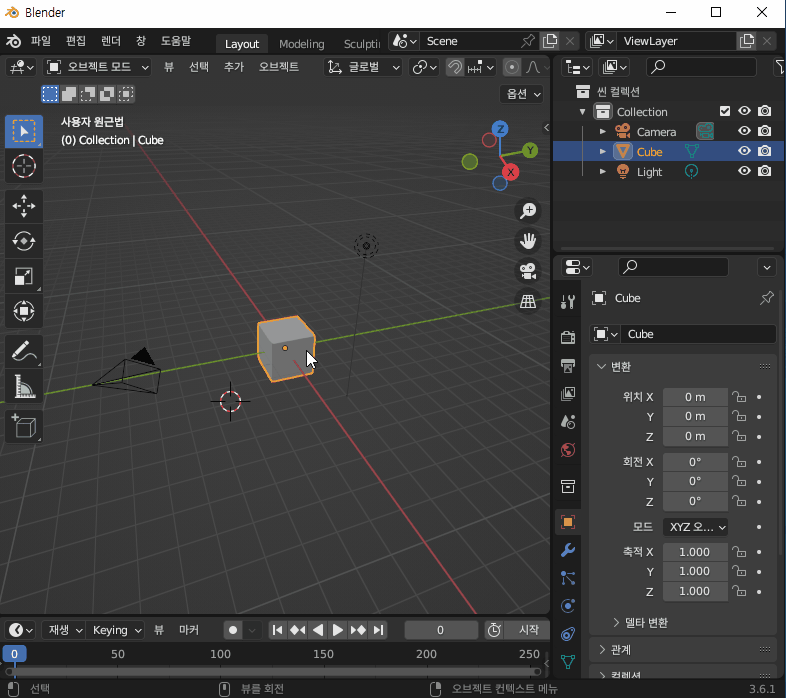Open the Particles properties tab

tap(568, 578)
